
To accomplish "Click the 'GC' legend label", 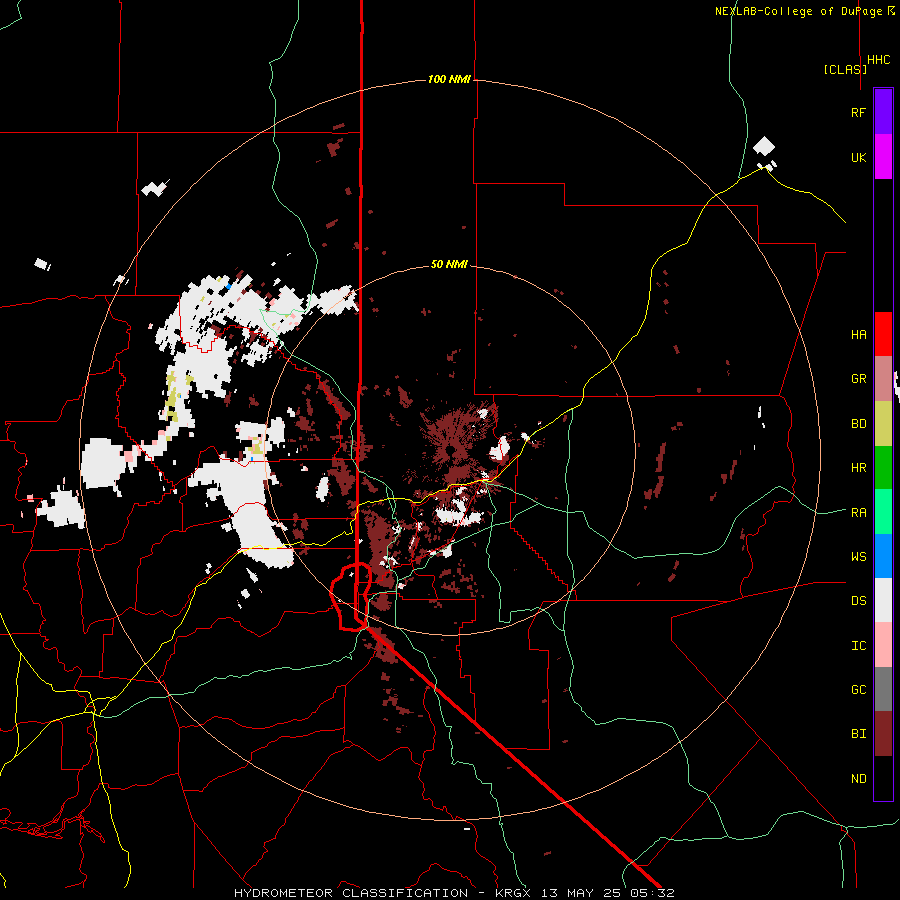I will point(858,689).
